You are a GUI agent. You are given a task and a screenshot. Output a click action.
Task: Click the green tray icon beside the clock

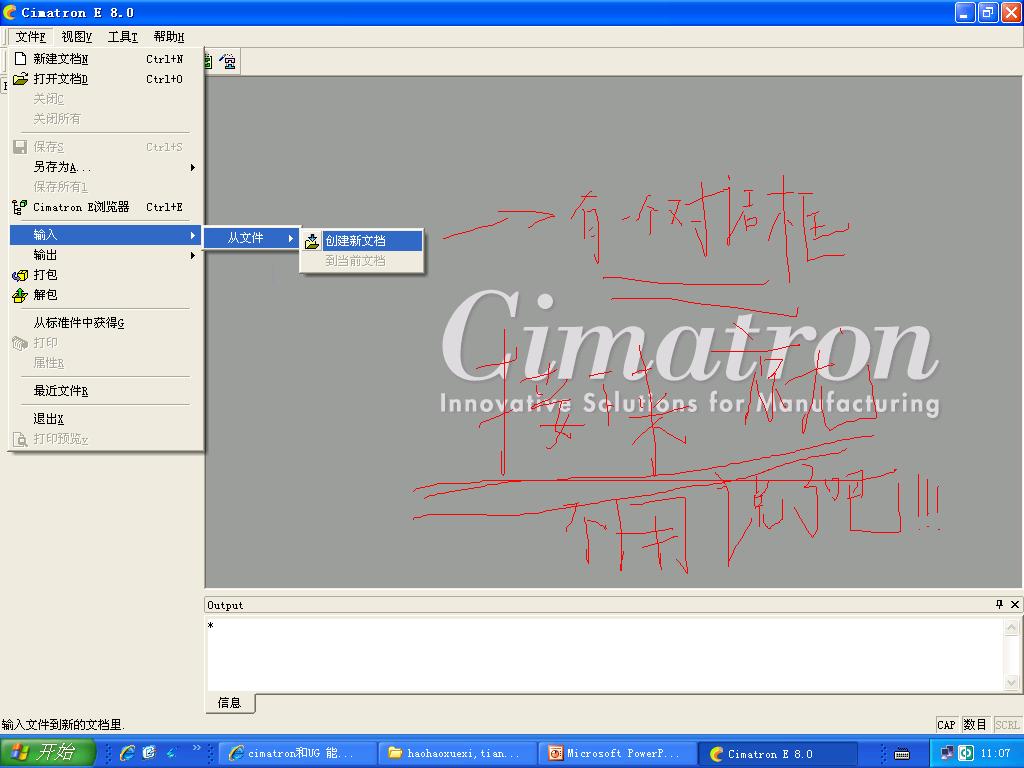pos(966,753)
